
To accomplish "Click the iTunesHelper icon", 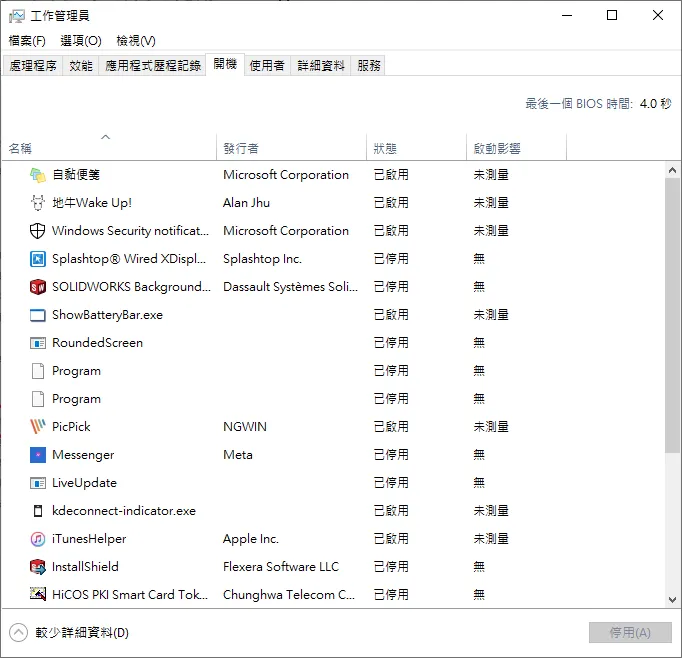I will [x=38, y=539].
